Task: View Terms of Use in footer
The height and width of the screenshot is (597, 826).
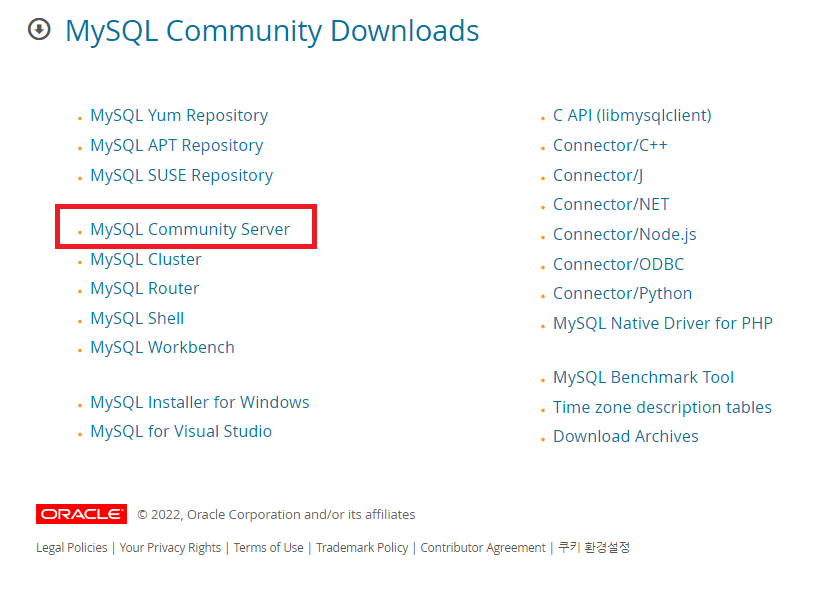Action: [x=269, y=548]
